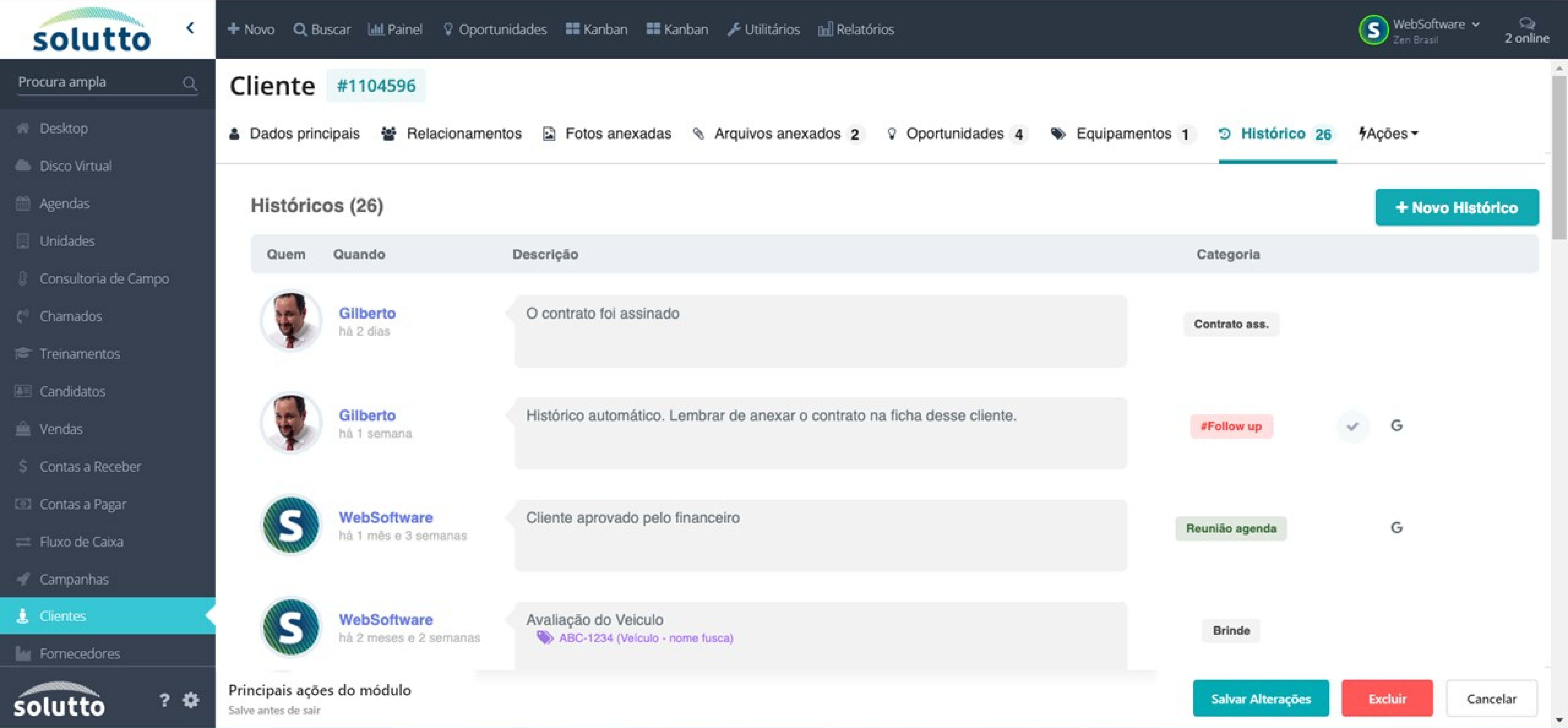
Task: Click the Excluir button
Action: click(1387, 699)
